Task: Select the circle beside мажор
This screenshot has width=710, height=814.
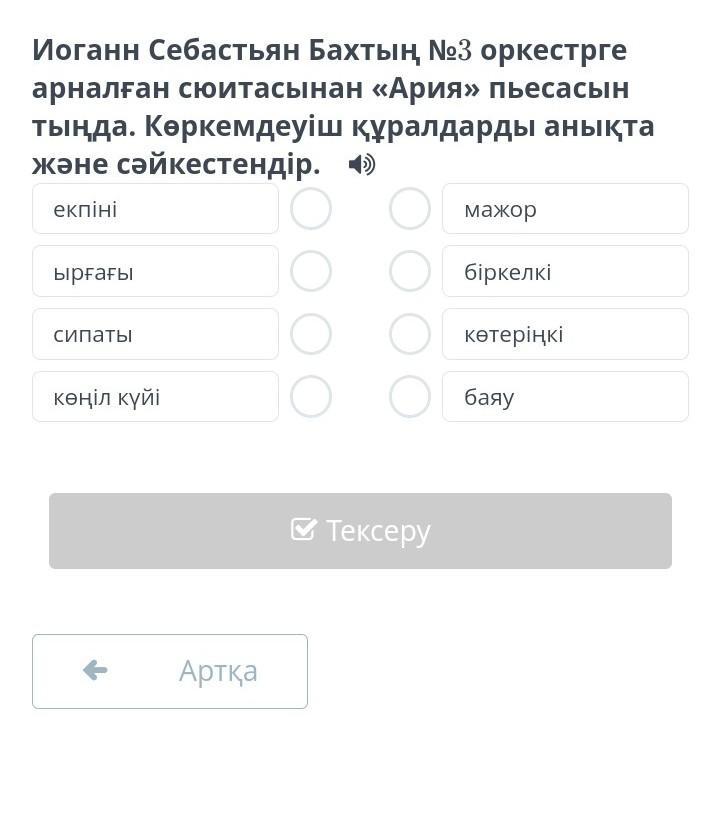Action: [x=410, y=209]
